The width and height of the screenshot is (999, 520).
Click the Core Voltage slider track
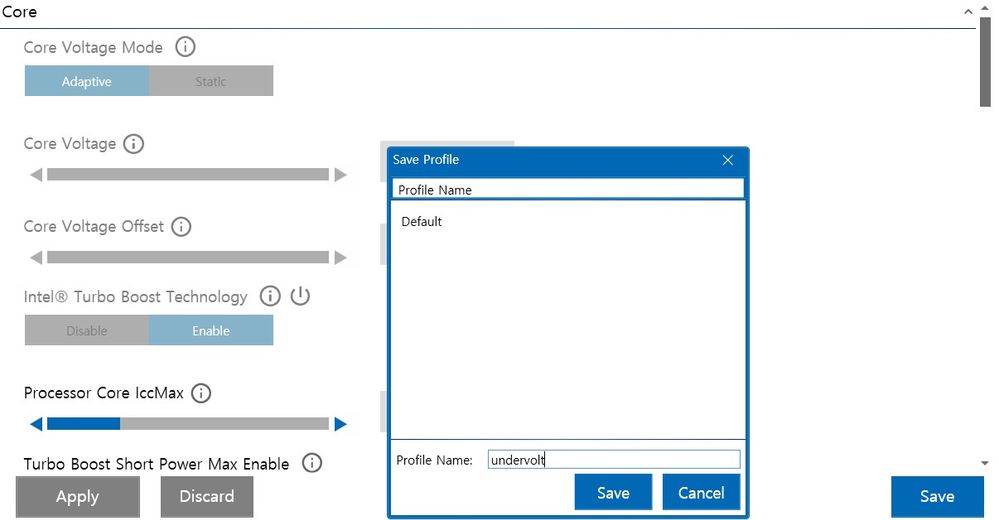coord(188,175)
